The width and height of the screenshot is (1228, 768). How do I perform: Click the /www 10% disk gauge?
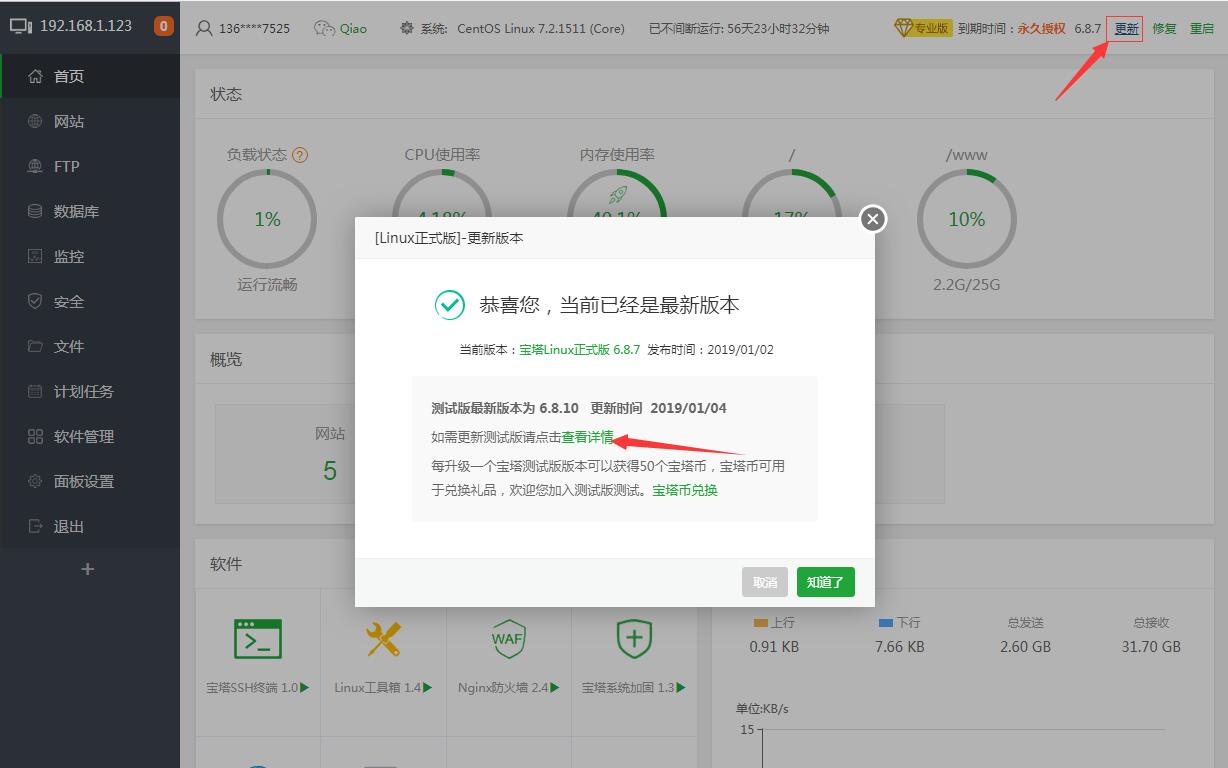(967, 219)
